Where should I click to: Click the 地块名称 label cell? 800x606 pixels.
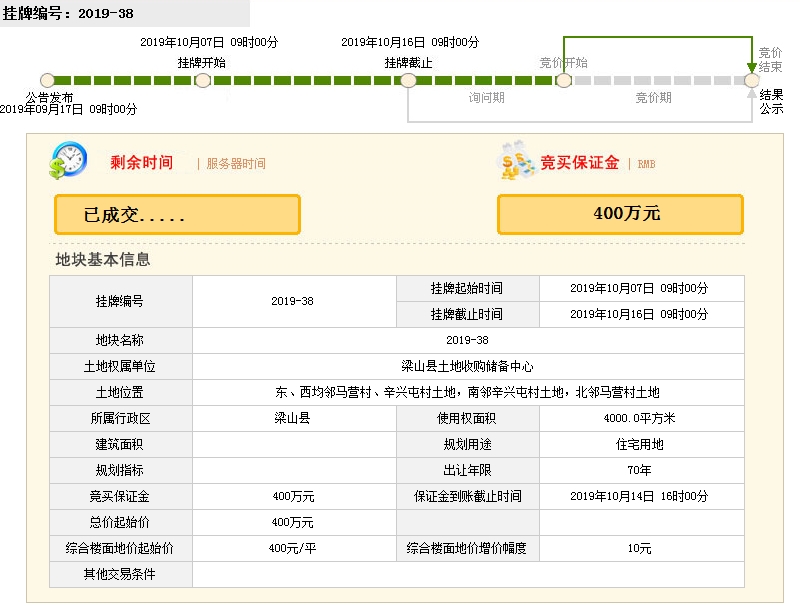pos(121,340)
